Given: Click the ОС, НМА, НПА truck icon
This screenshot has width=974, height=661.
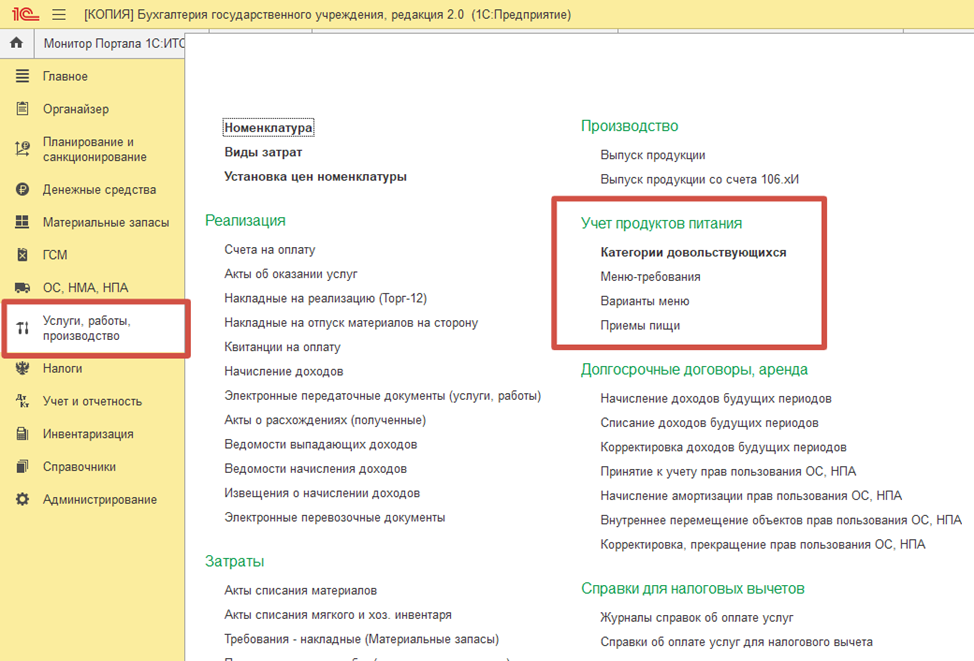Looking at the screenshot, I should coord(22,288).
